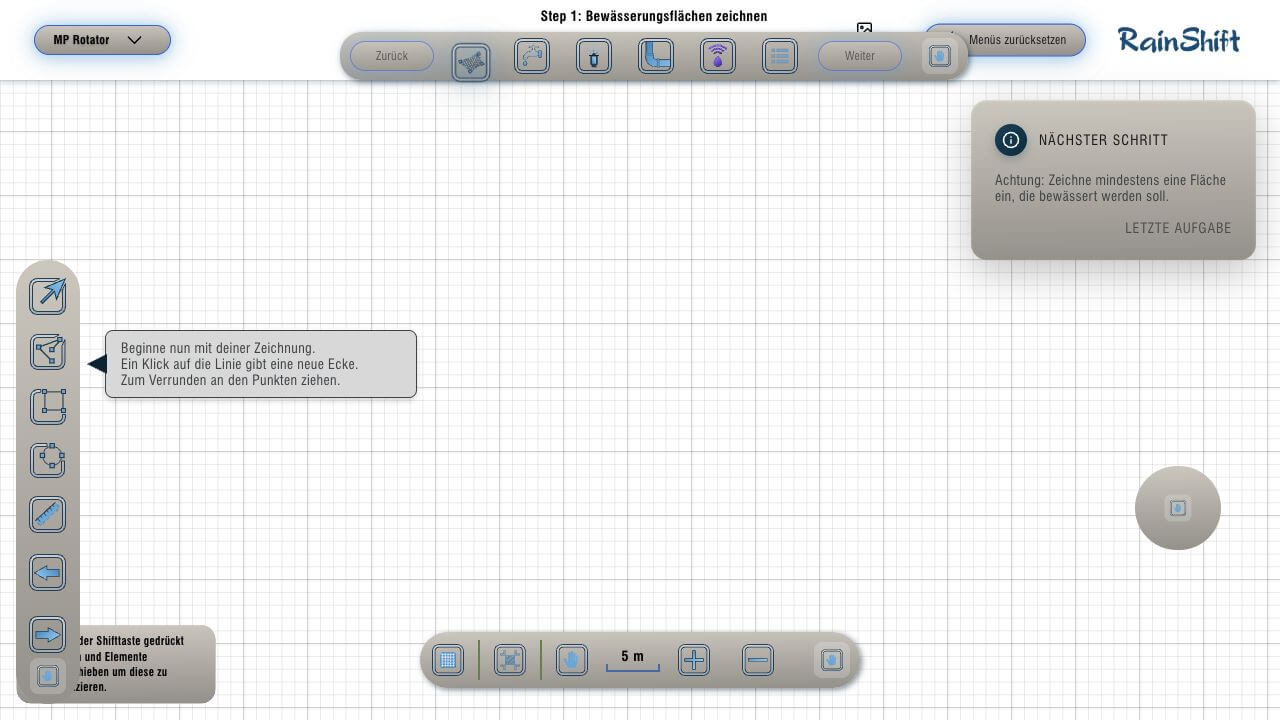Click the Step 1 Bewässerungsflächen zeichnen title
1280x720 pixels.
click(654, 16)
